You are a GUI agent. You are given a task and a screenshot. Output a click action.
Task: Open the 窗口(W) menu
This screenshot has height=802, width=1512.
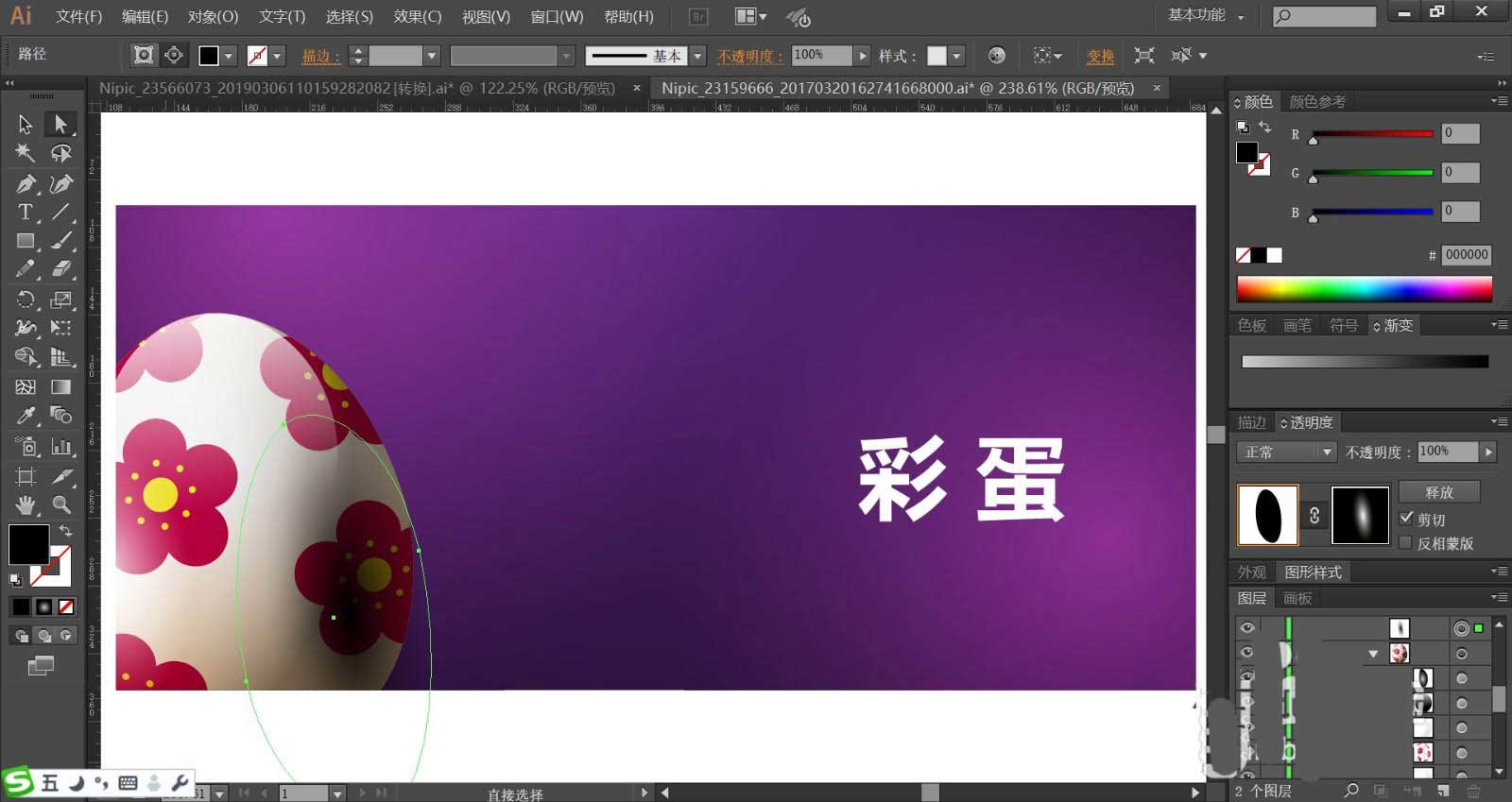pyautogui.click(x=557, y=17)
